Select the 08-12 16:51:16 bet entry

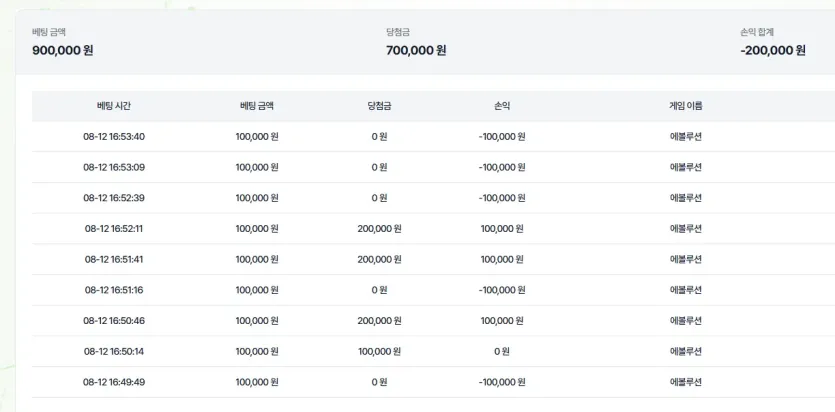pos(114,290)
